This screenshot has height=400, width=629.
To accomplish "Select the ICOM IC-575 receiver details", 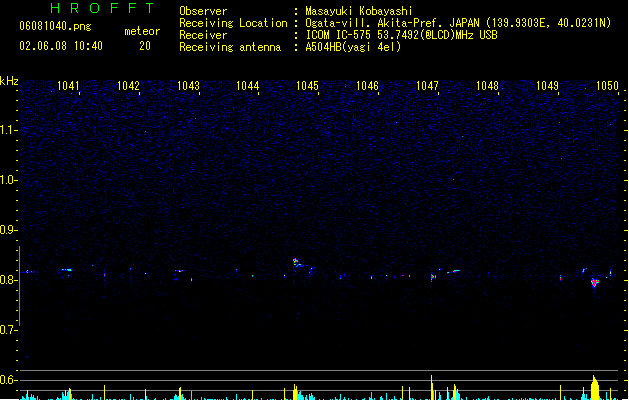I will [402, 35].
